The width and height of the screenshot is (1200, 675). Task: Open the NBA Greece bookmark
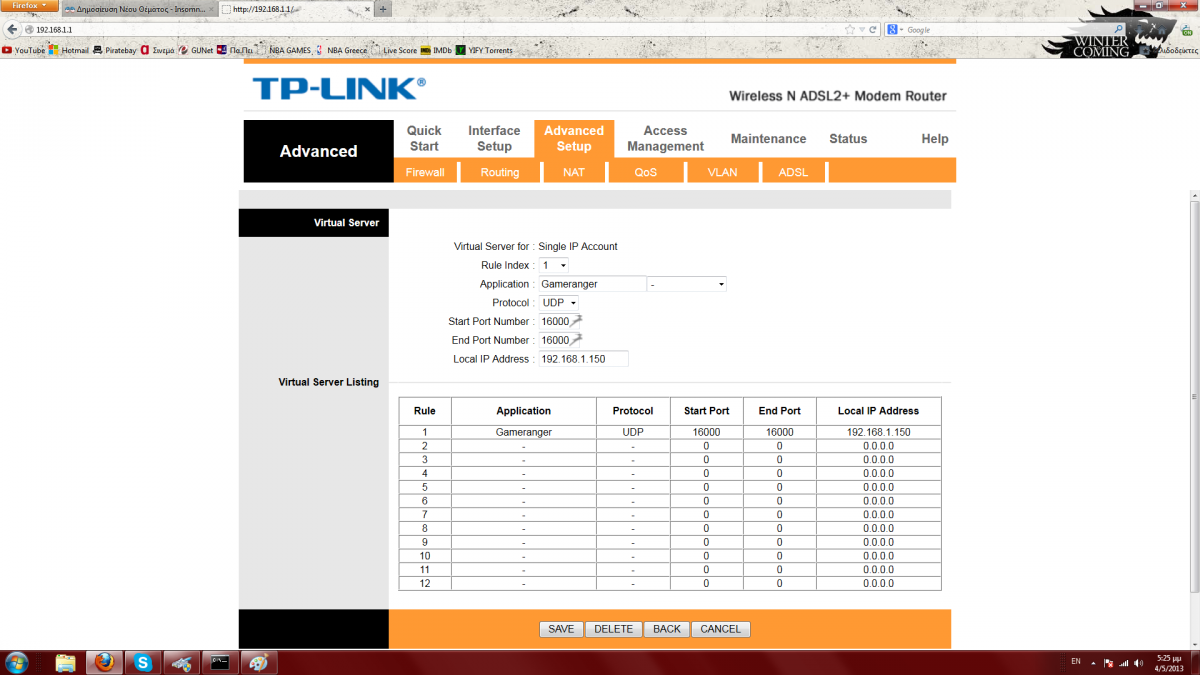pyautogui.click(x=341, y=50)
